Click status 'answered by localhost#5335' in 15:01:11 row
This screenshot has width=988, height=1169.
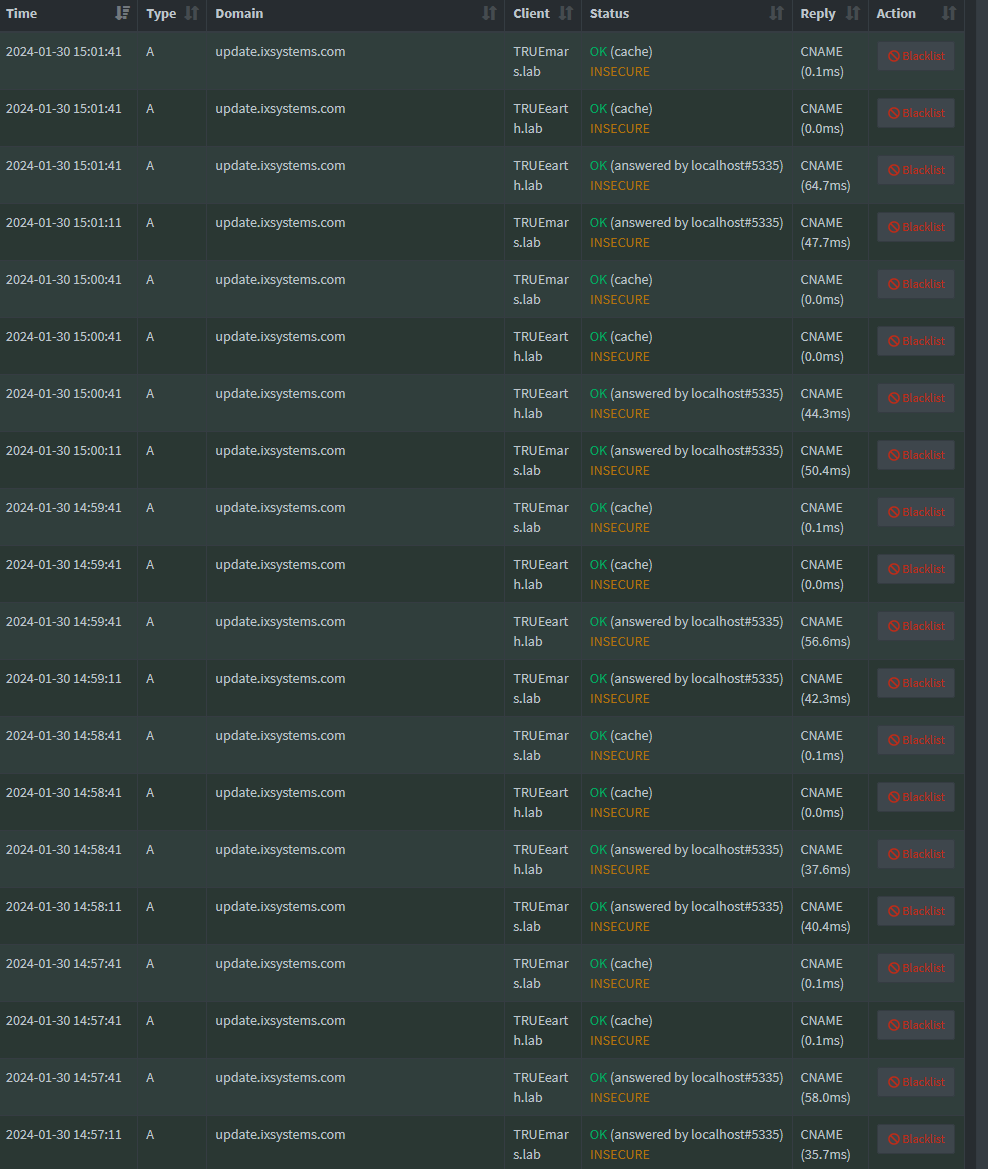[x=696, y=223]
